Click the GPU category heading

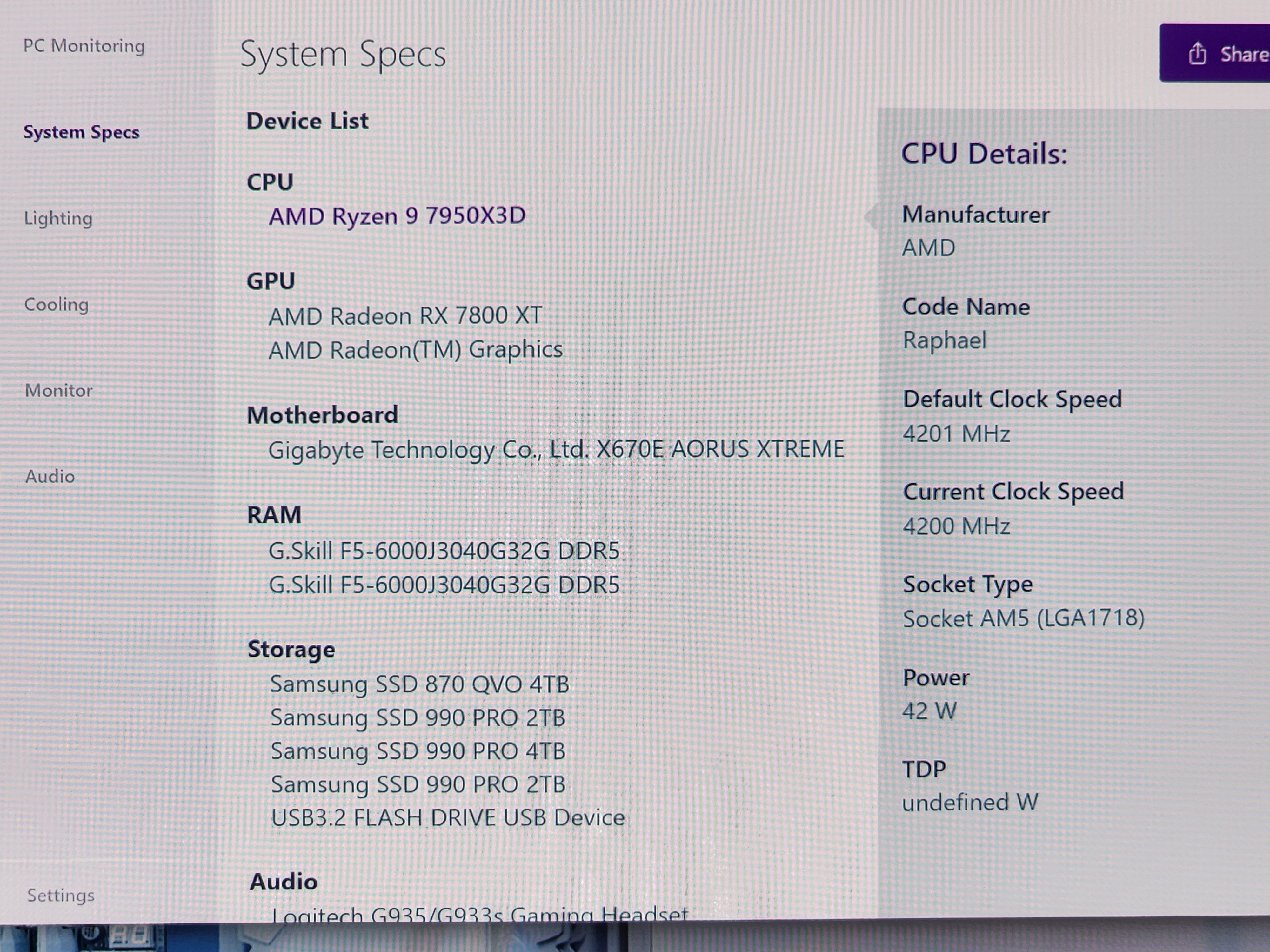coord(271,281)
